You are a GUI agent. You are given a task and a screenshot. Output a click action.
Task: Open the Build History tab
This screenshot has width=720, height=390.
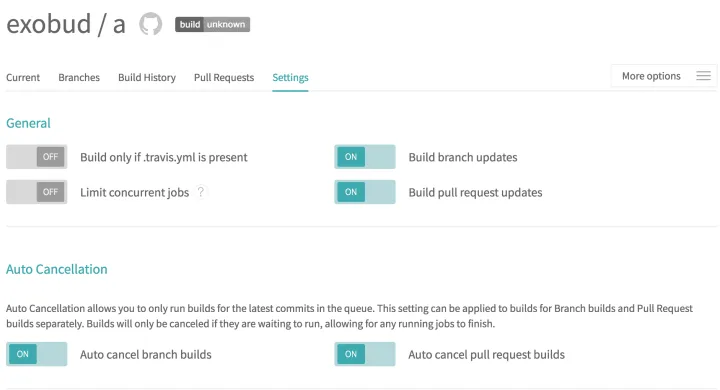click(147, 77)
